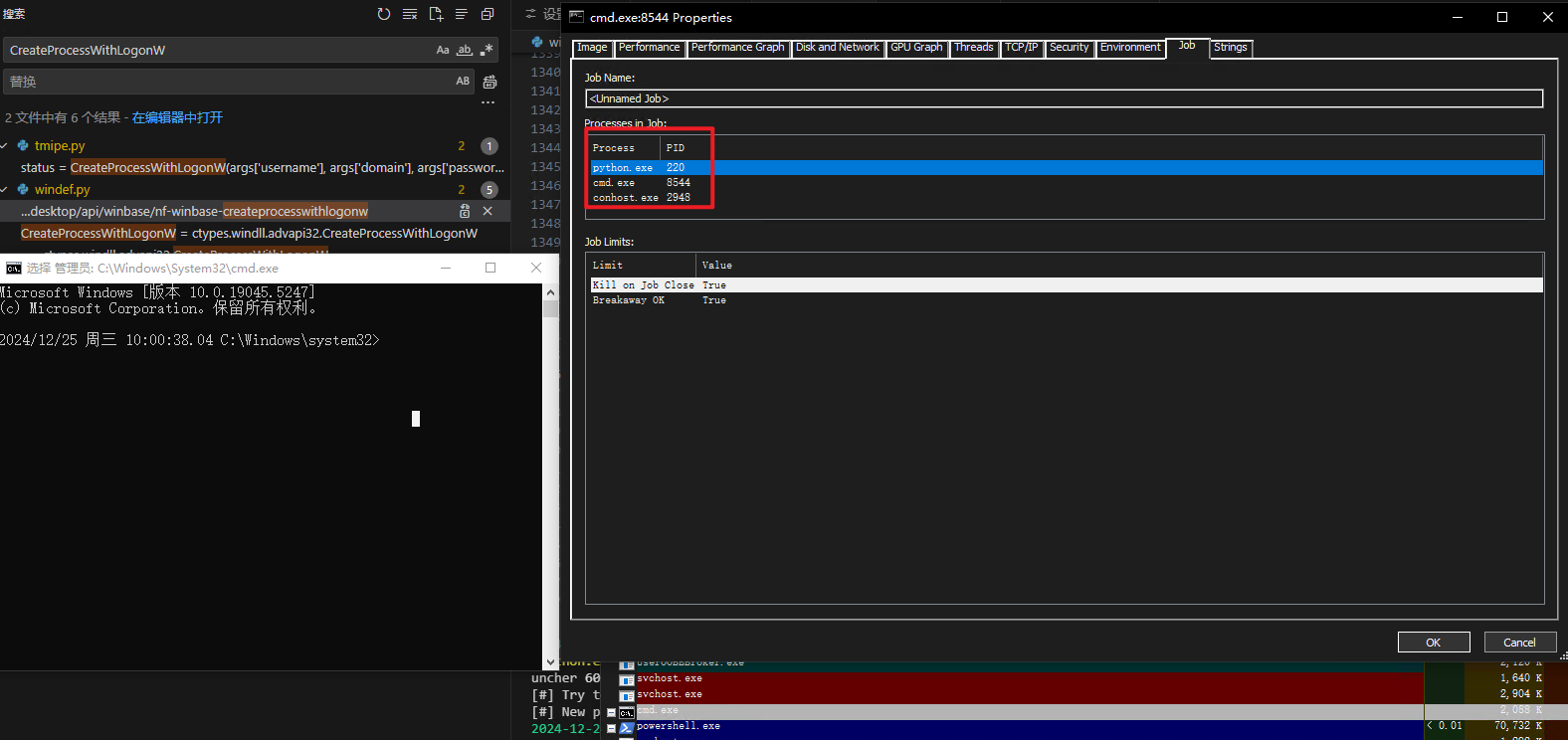Open the Security tab
This screenshot has width=1568, height=740.
coord(1070,48)
